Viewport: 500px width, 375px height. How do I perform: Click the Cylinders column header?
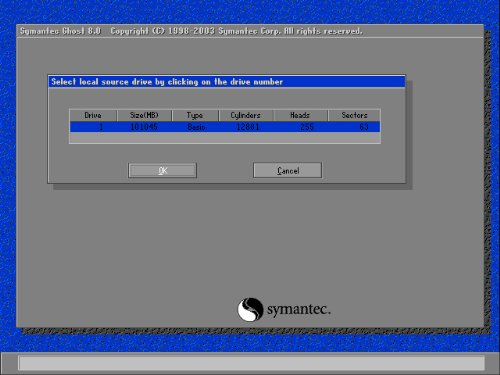pyautogui.click(x=246, y=115)
